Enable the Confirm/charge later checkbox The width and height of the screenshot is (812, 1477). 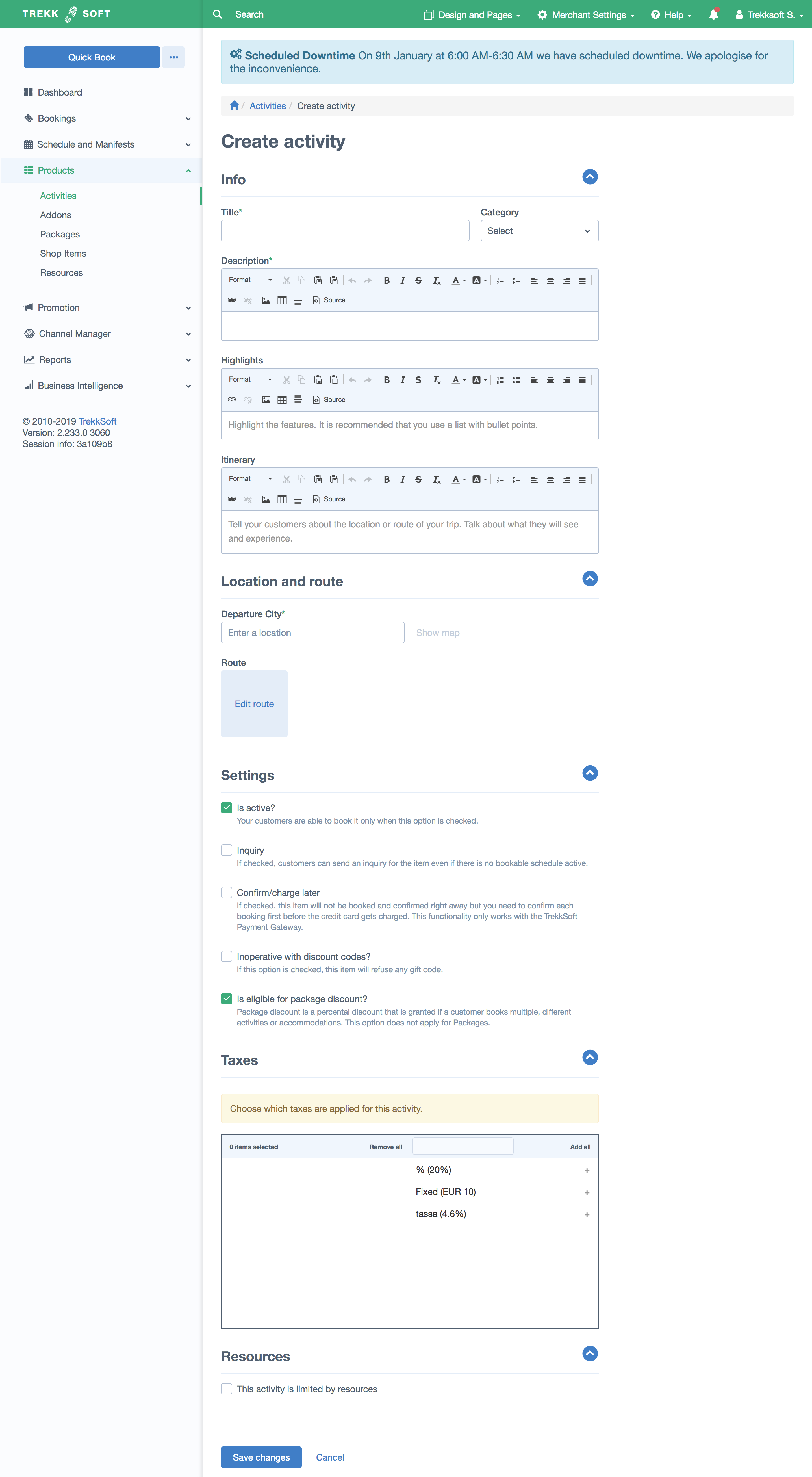pyautogui.click(x=227, y=892)
